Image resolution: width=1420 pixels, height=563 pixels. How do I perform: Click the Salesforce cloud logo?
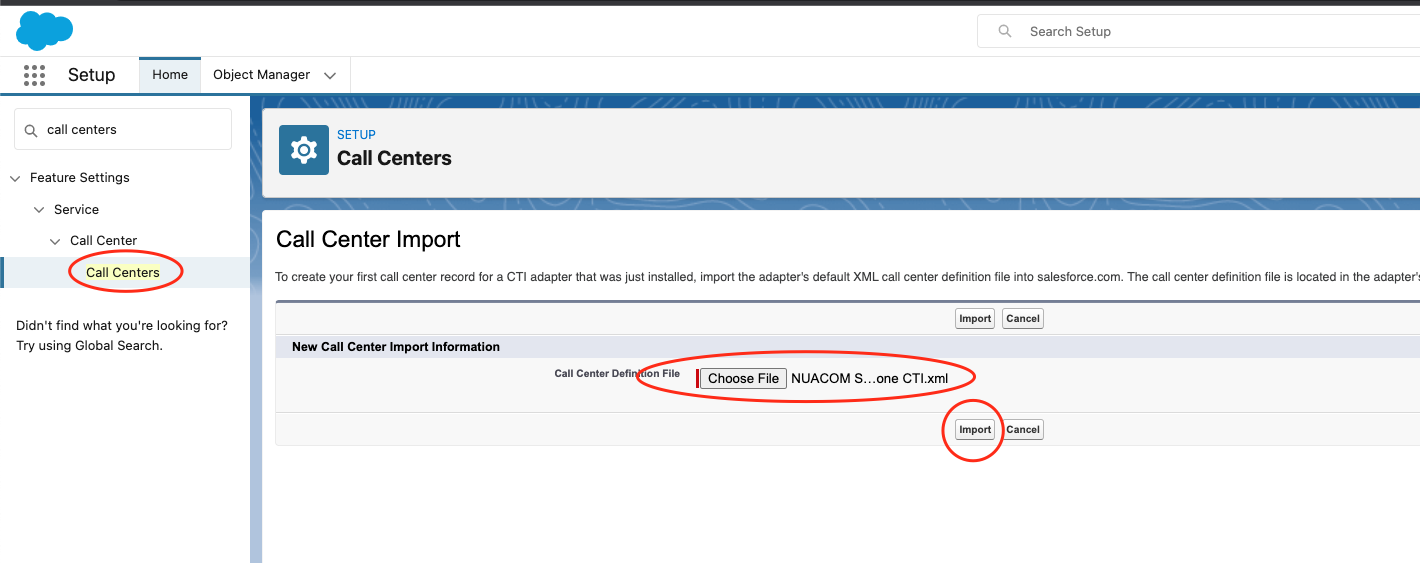45,31
